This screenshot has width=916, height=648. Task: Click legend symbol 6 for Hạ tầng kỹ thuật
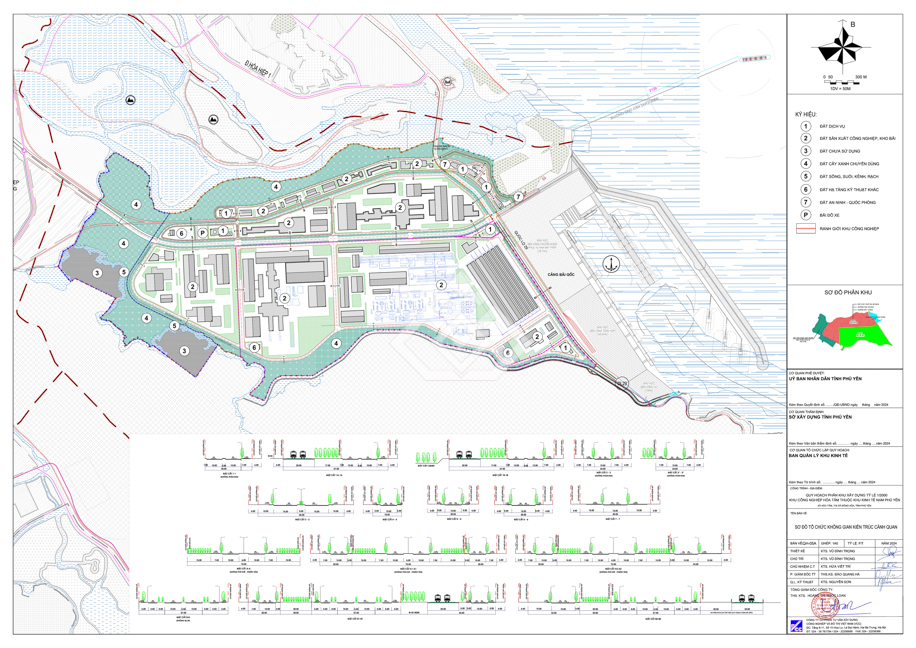coord(805,188)
